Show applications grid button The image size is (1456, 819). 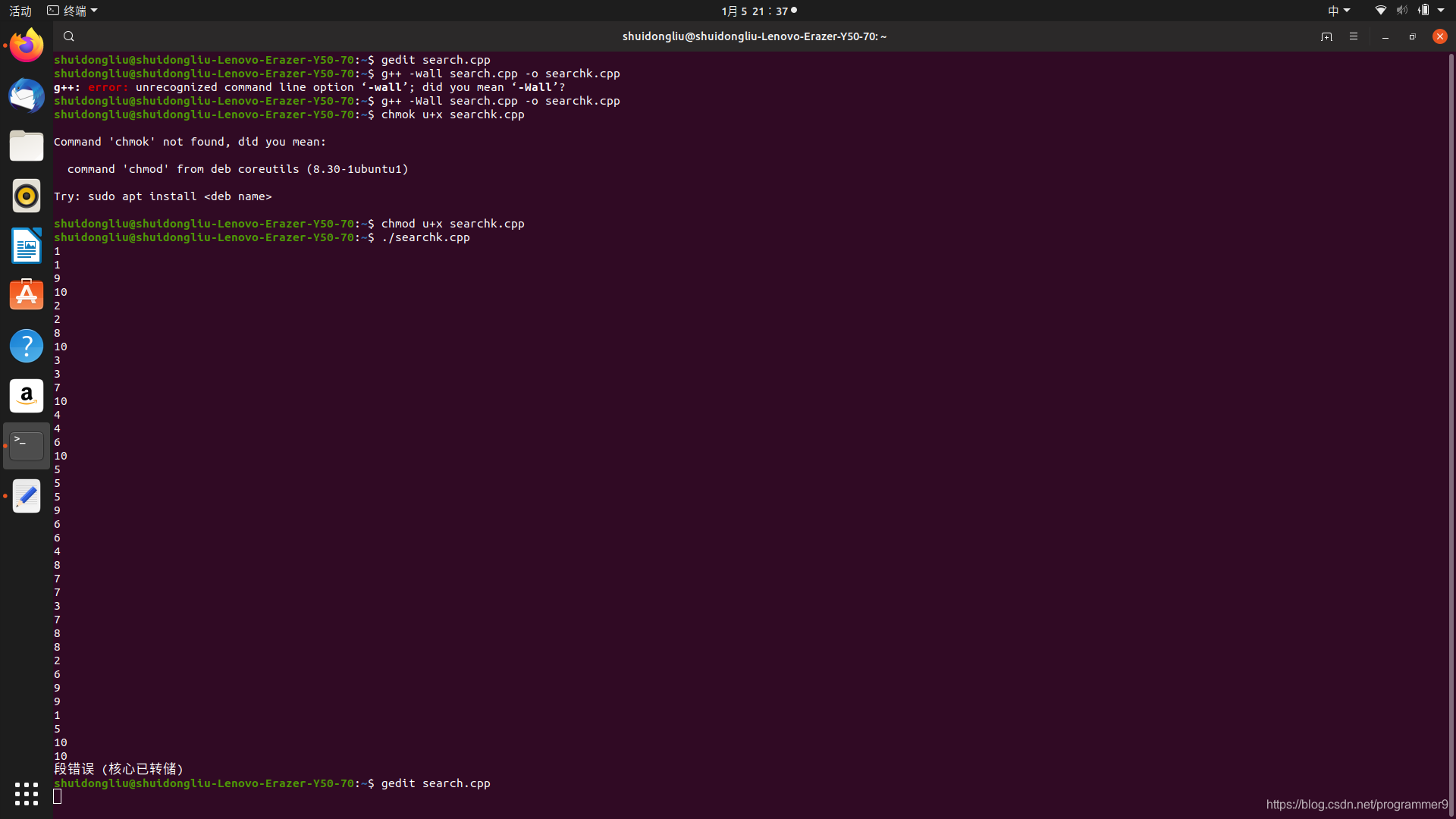pos(27,793)
